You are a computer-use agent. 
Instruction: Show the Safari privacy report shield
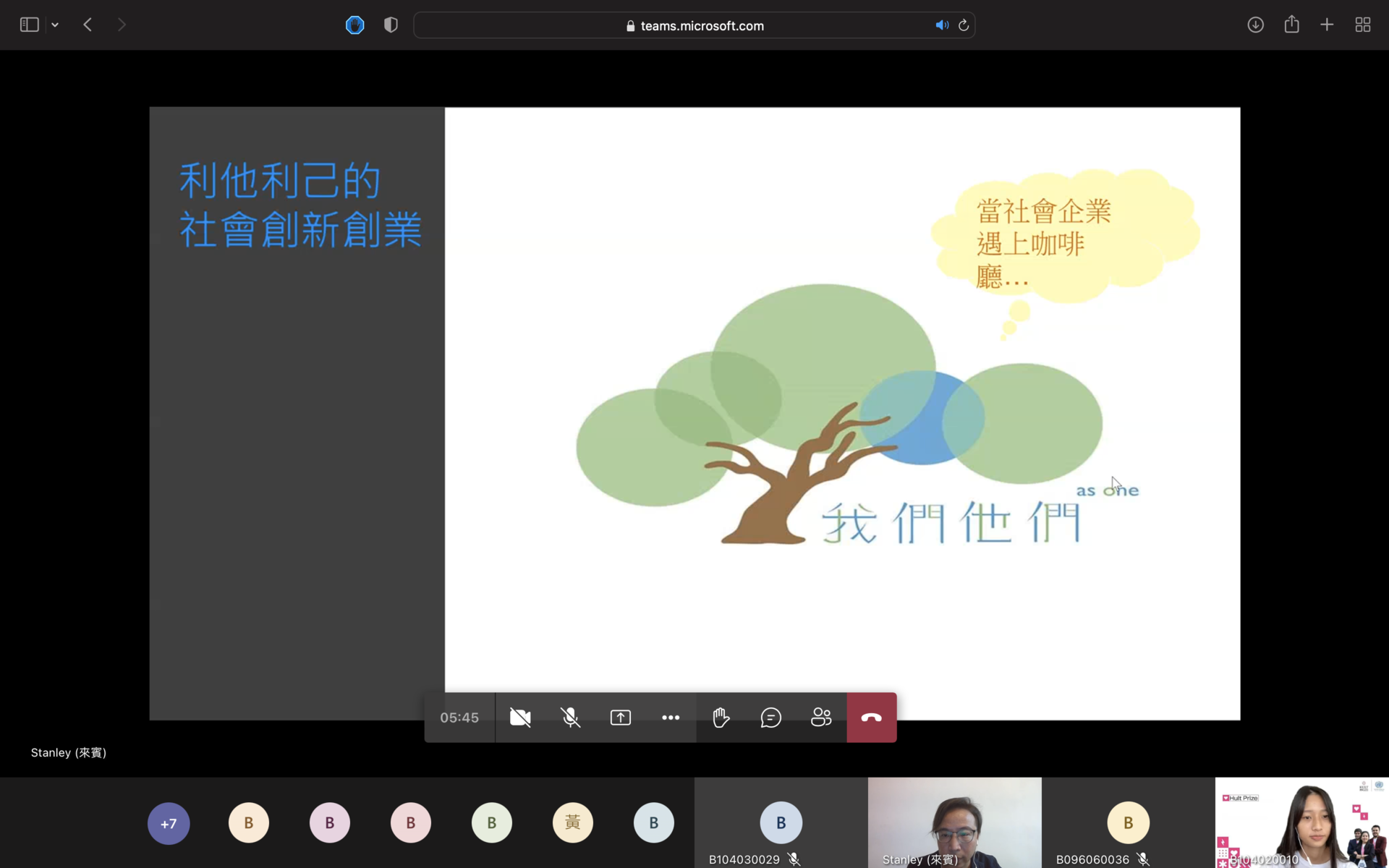[391, 25]
